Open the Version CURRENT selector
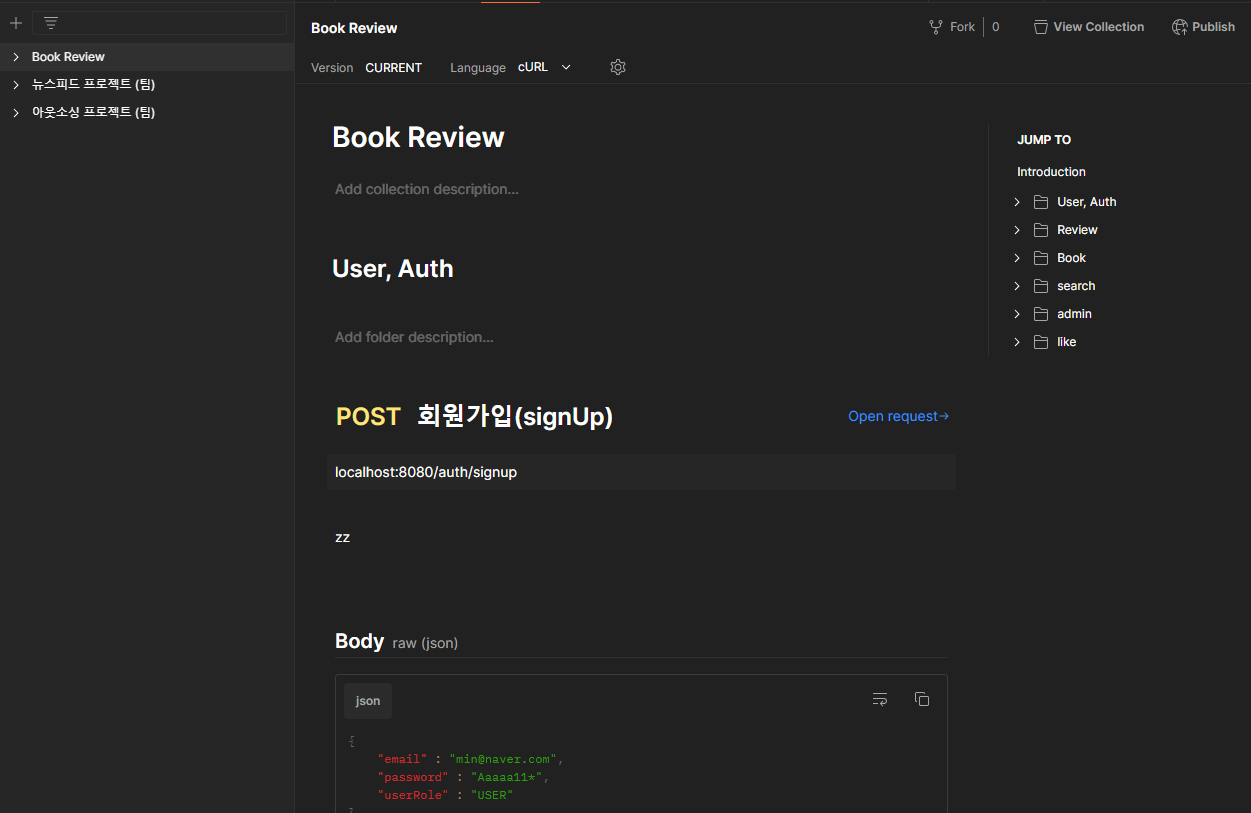The width and height of the screenshot is (1251, 813). click(393, 68)
